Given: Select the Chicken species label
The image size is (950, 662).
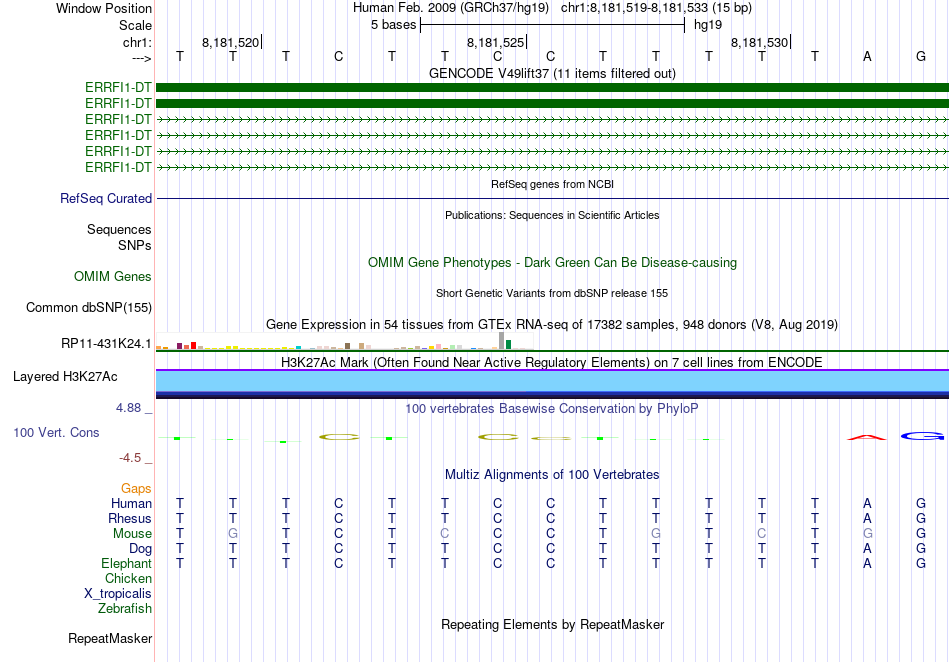Looking at the screenshot, I should [128, 578].
